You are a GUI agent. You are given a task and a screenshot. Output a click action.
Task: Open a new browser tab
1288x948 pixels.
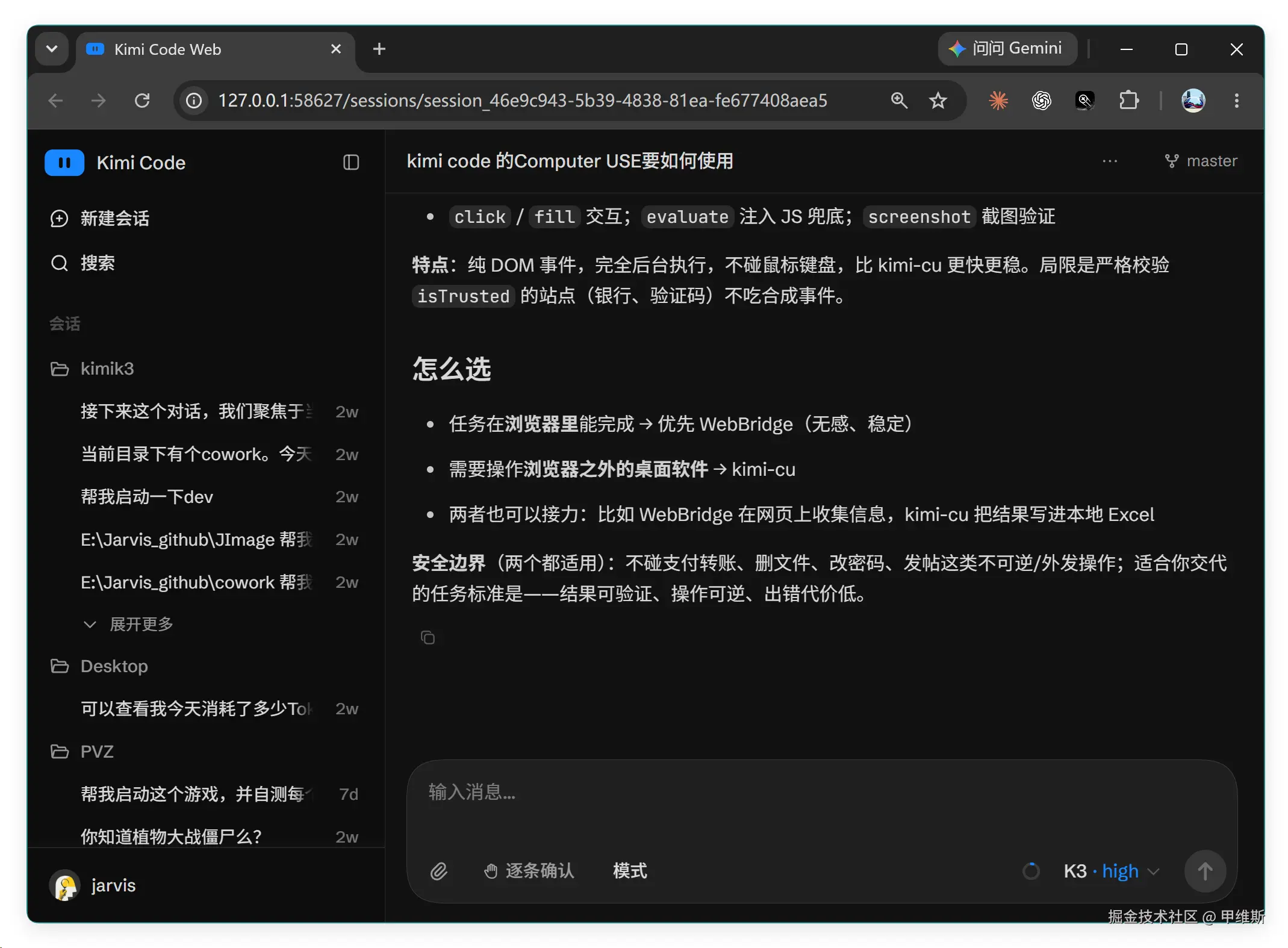click(x=379, y=49)
